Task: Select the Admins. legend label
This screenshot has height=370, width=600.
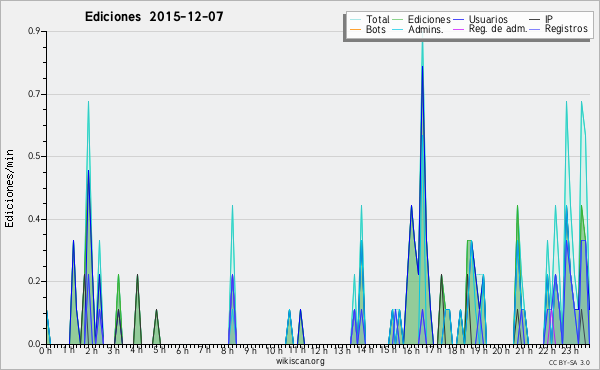Action: (x=426, y=29)
